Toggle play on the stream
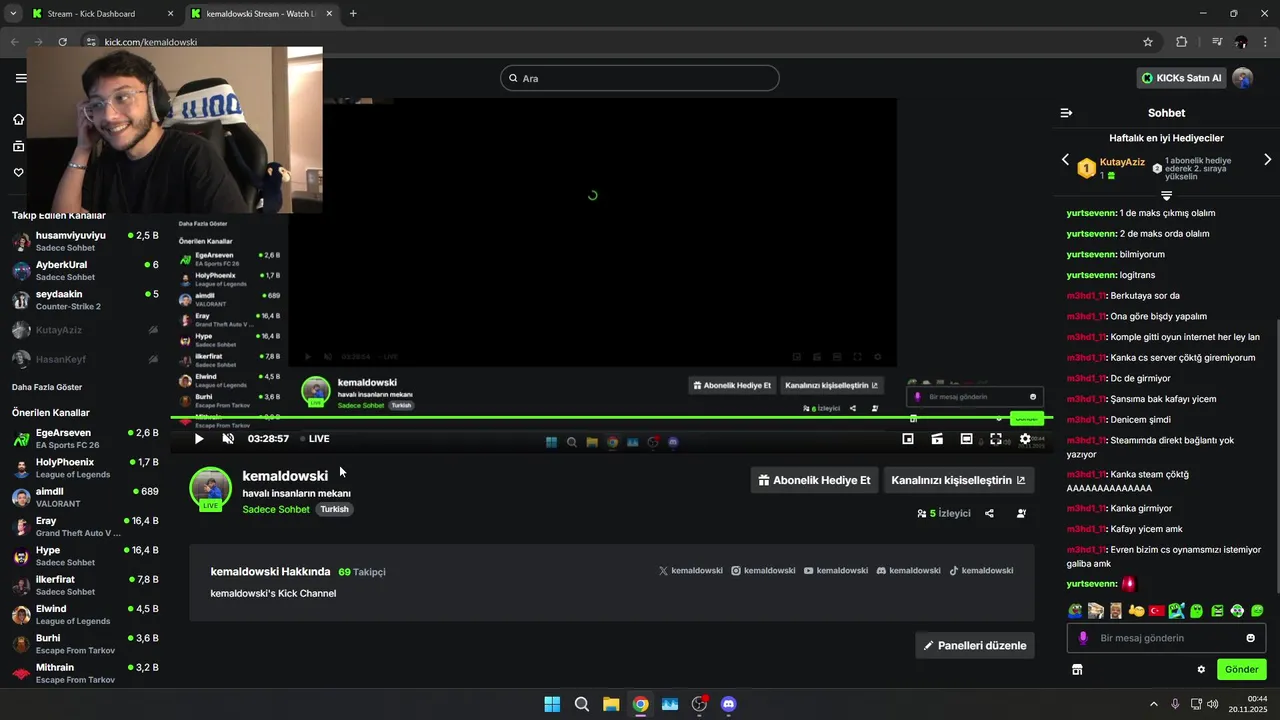This screenshot has width=1280, height=720. tap(199, 439)
